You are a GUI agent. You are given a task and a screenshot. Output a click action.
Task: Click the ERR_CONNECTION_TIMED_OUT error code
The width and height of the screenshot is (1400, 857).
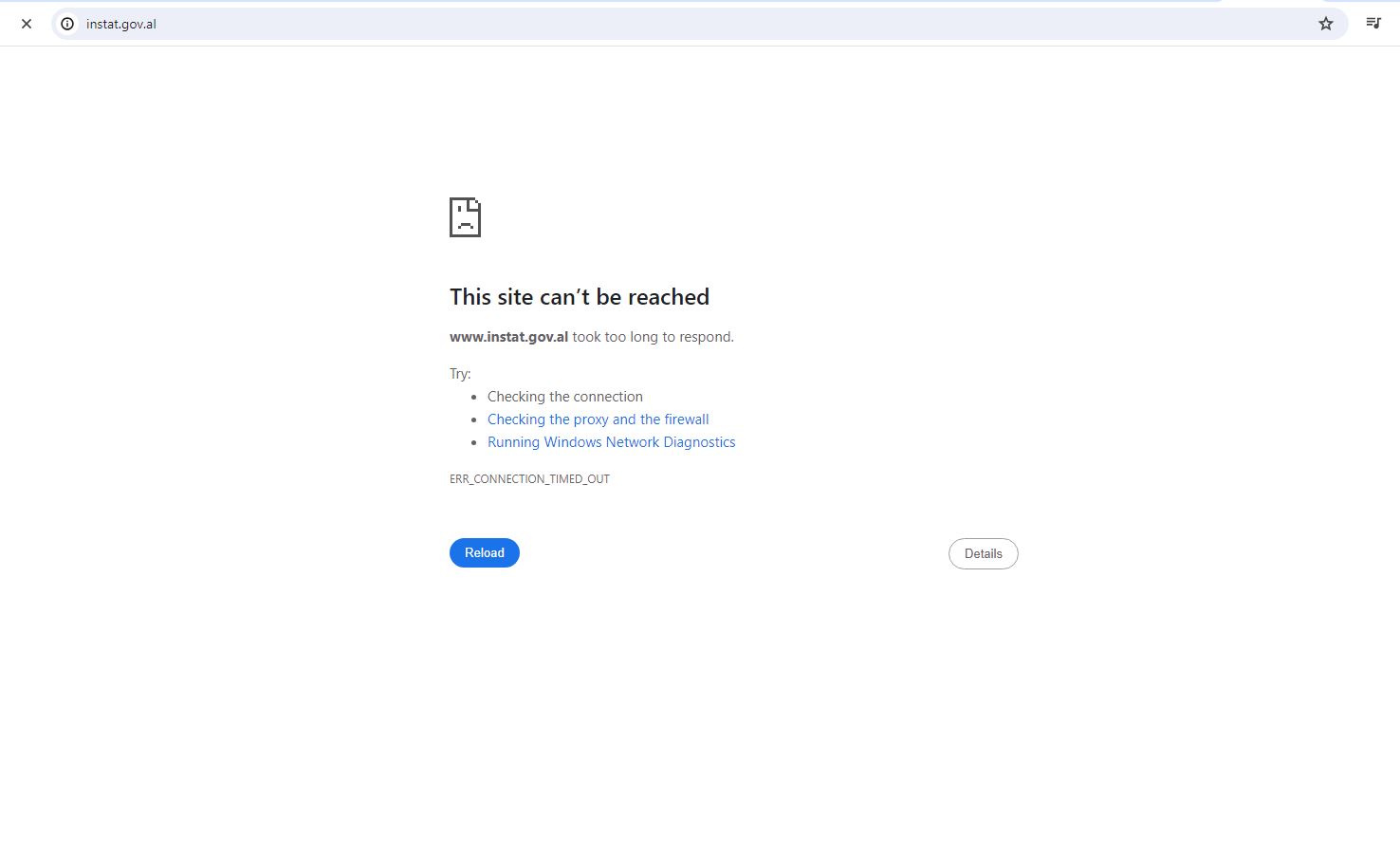(x=529, y=479)
